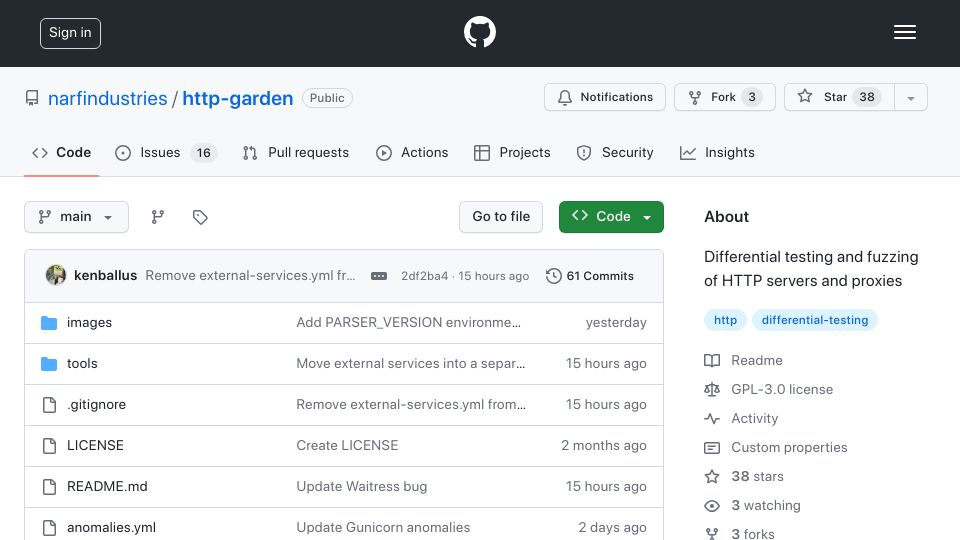Open the GitHub logo homepage link
Viewport: 960px width, 540px height.
coord(479,32)
